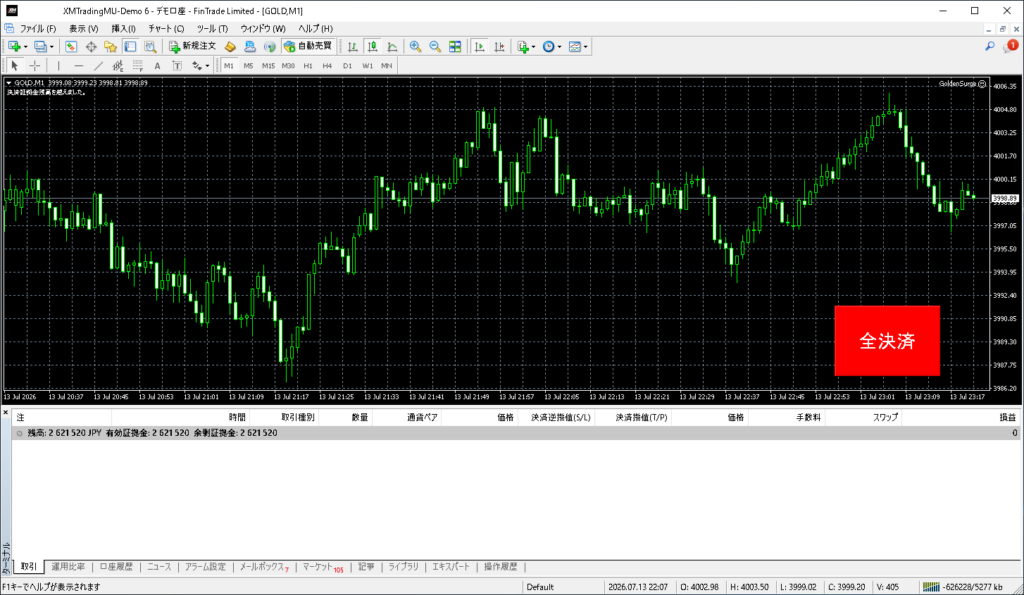Click the 新規注文 new order button
This screenshot has width=1024, height=595.
coord(193,46)
